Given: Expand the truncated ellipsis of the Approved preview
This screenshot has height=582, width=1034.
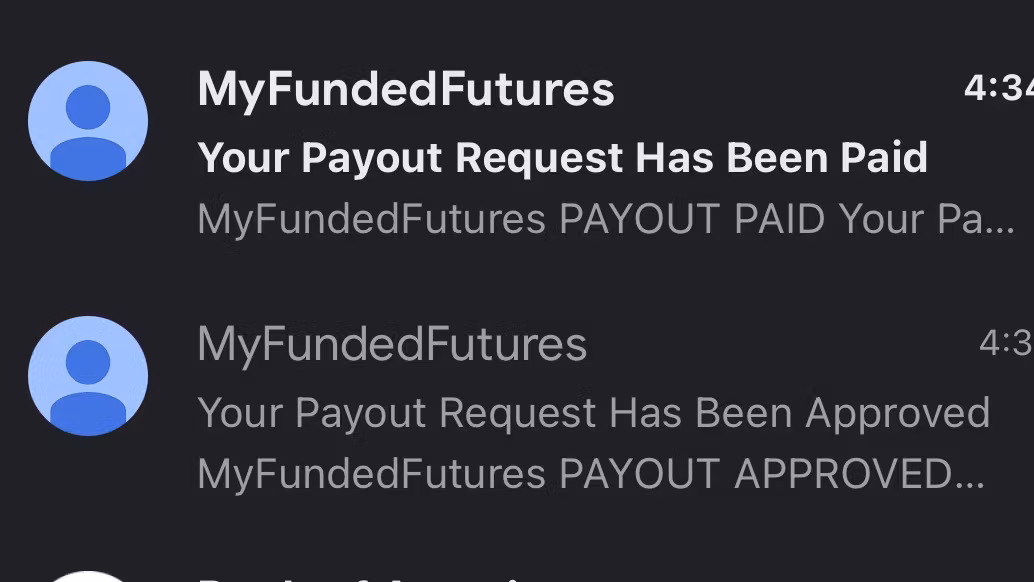Looking at the screenshot, I should coord(970,477).
